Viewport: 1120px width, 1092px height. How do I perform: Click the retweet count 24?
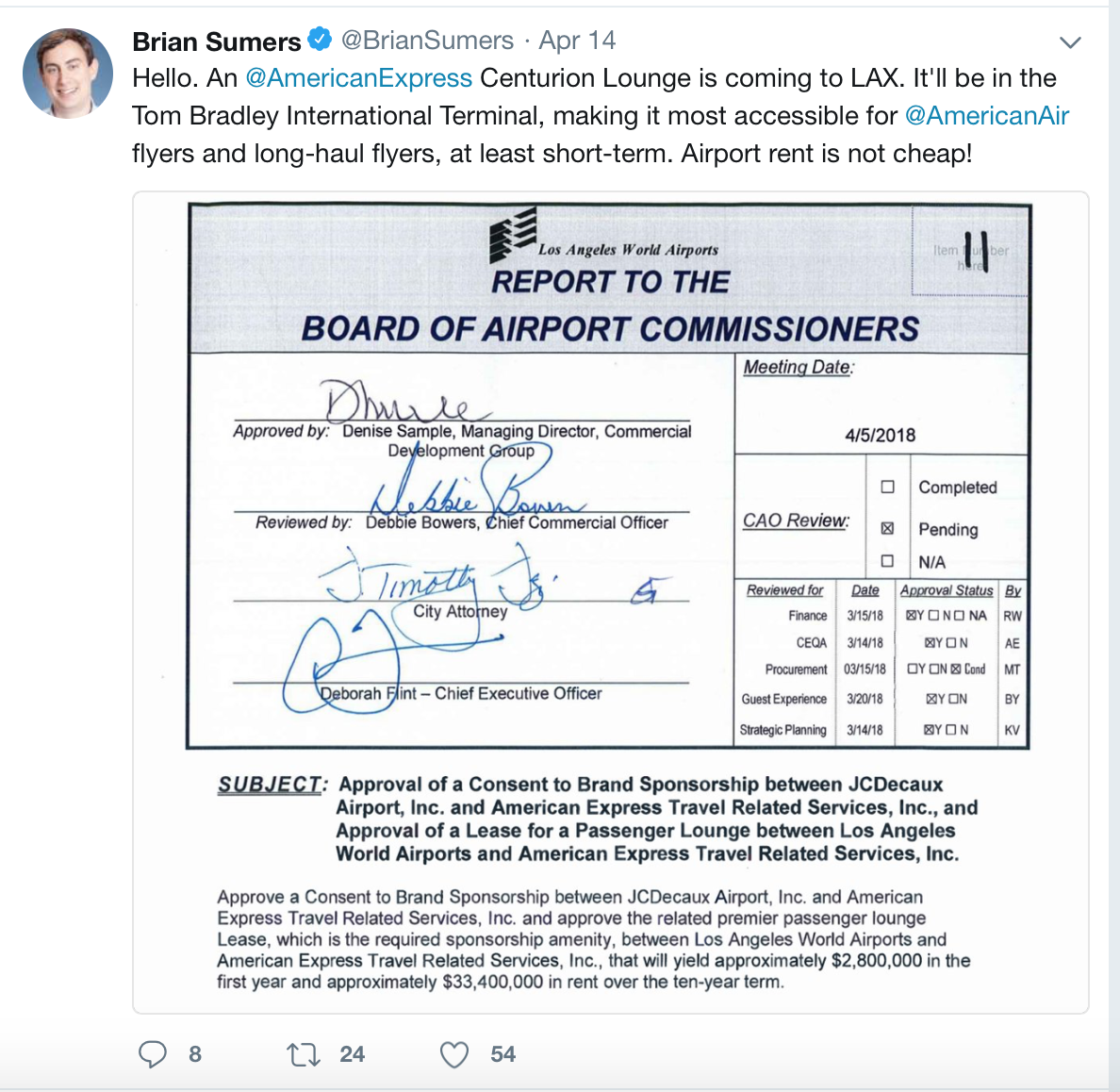[x=353, y=1054]
